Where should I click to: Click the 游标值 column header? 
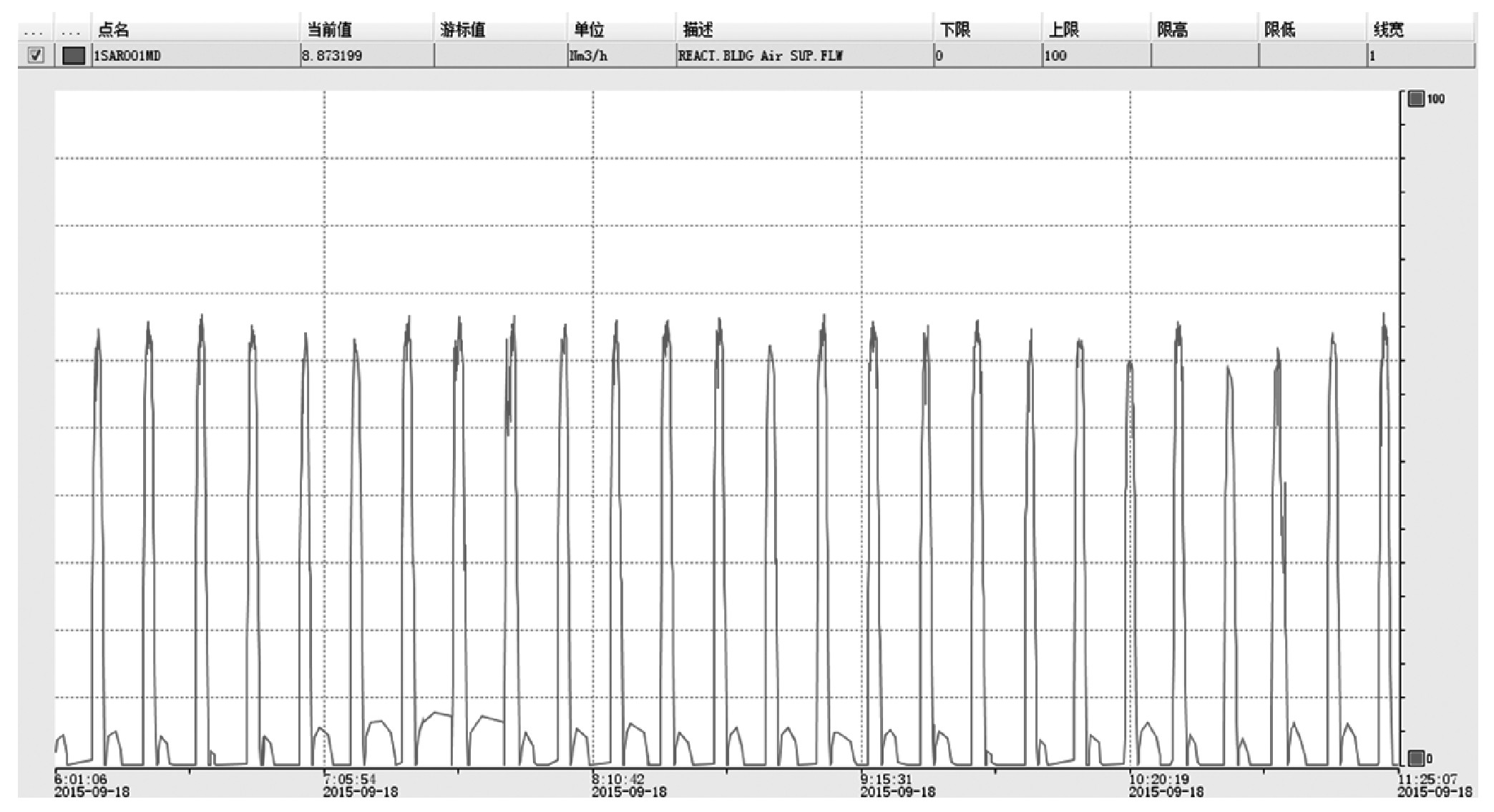463,30
